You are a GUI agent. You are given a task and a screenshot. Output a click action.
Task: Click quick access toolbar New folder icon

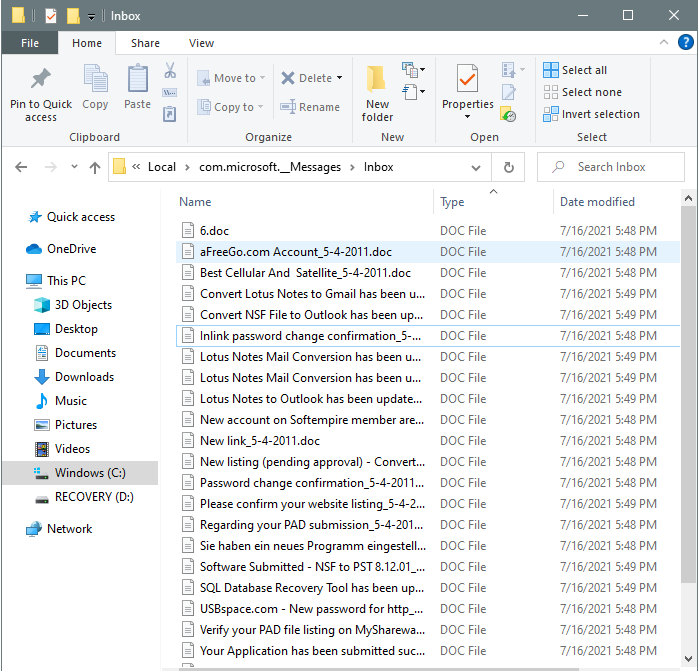73,16
